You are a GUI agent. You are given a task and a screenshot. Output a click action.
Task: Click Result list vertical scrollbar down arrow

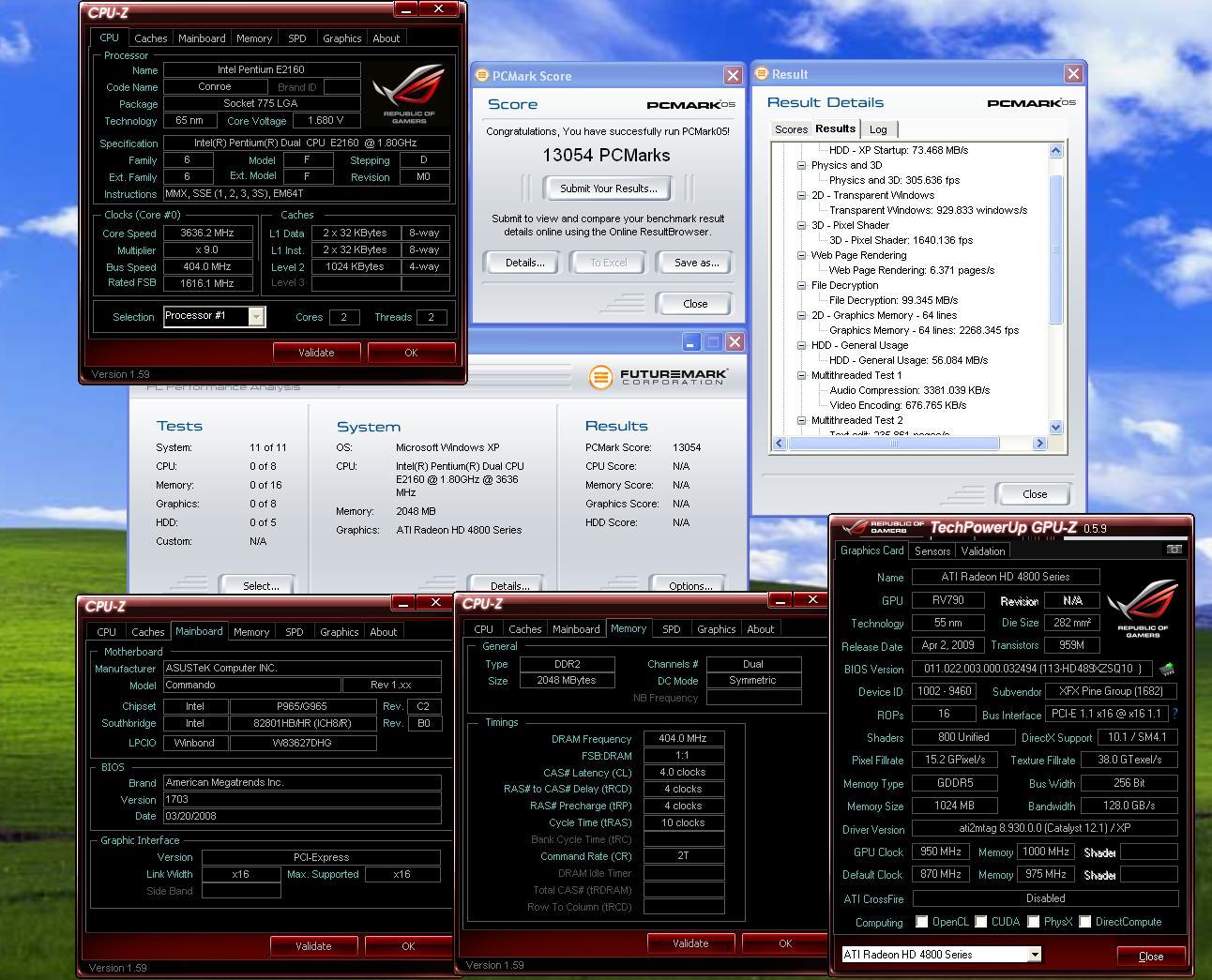point(1055,428)
